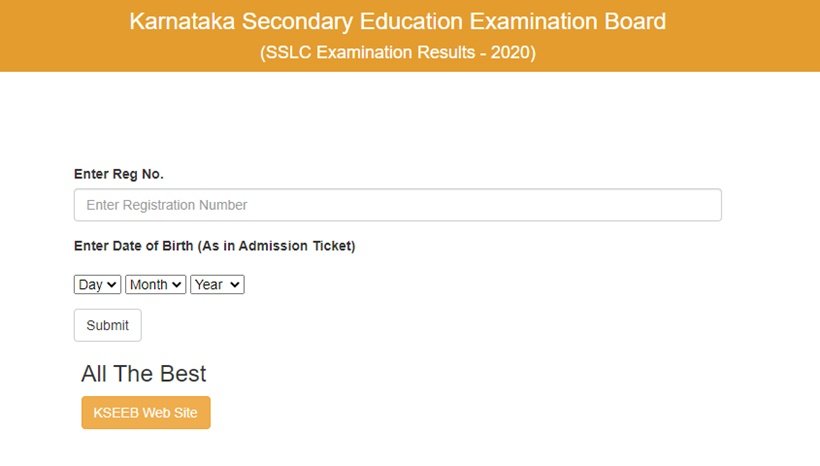Image resolution: width=820 pixels, height=466 pixels.
Task: Open the Year dropdown selector
Action: [x=216, y=285]
